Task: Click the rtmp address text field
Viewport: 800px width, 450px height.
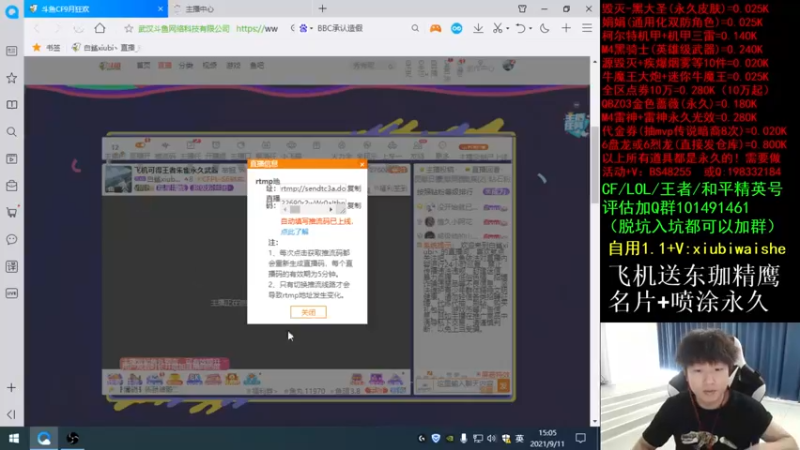Action: coord(313,188)
